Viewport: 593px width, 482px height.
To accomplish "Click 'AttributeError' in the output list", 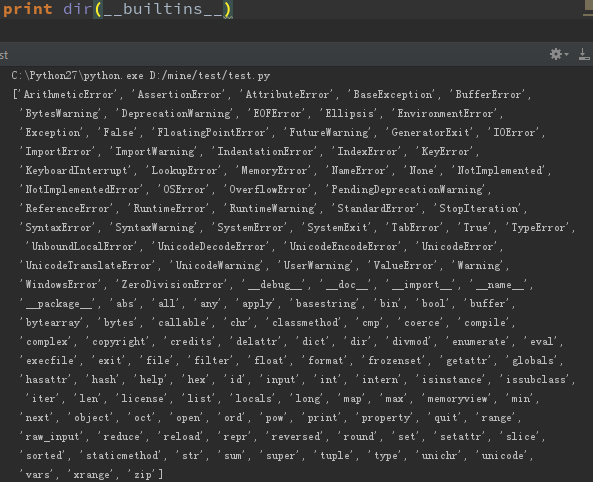I will pos(287,94).
